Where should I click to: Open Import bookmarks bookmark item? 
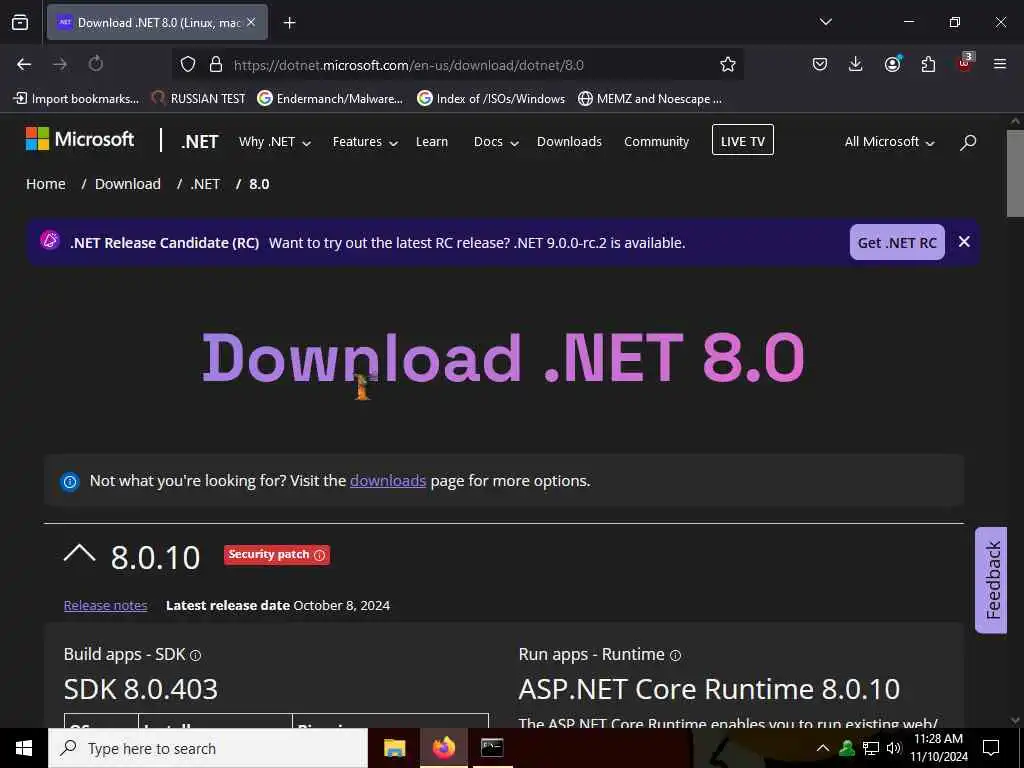76,99
